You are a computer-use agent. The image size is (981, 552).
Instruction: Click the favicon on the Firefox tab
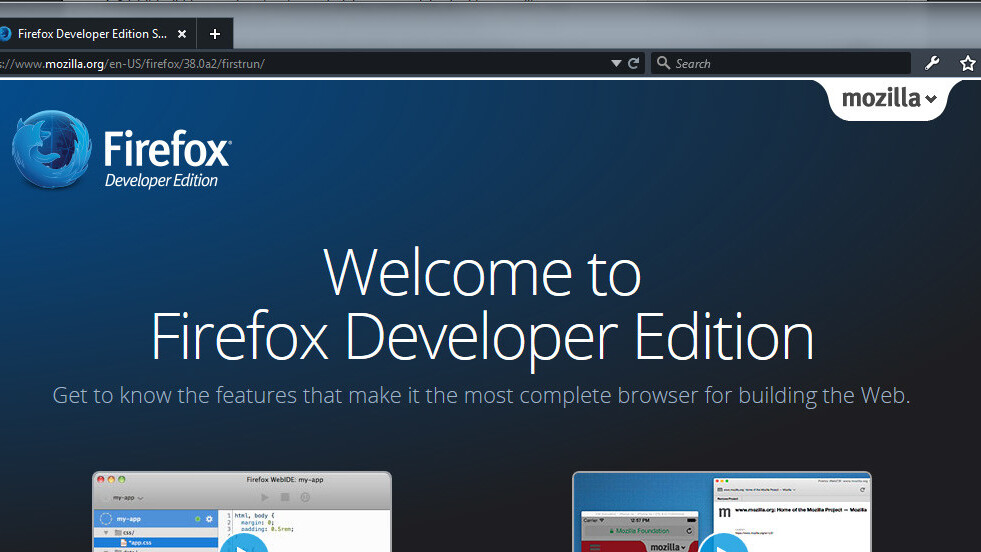5,33
